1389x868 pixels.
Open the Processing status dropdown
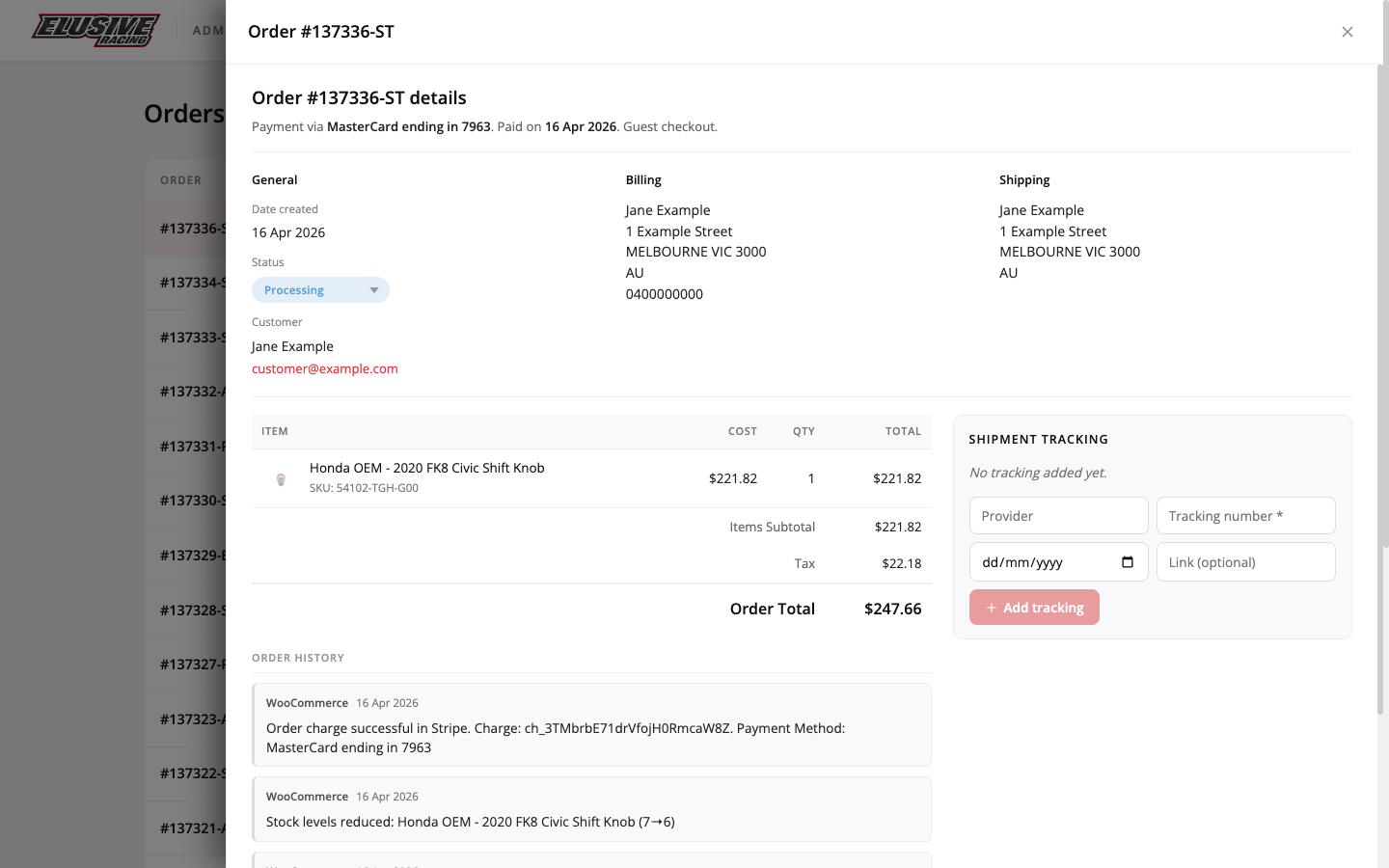320,290
